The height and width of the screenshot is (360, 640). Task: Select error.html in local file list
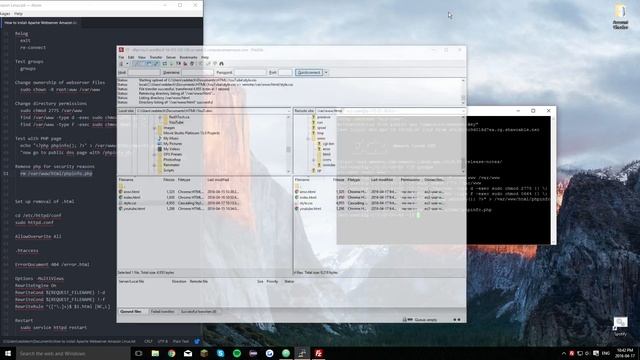tap(131, 191)
